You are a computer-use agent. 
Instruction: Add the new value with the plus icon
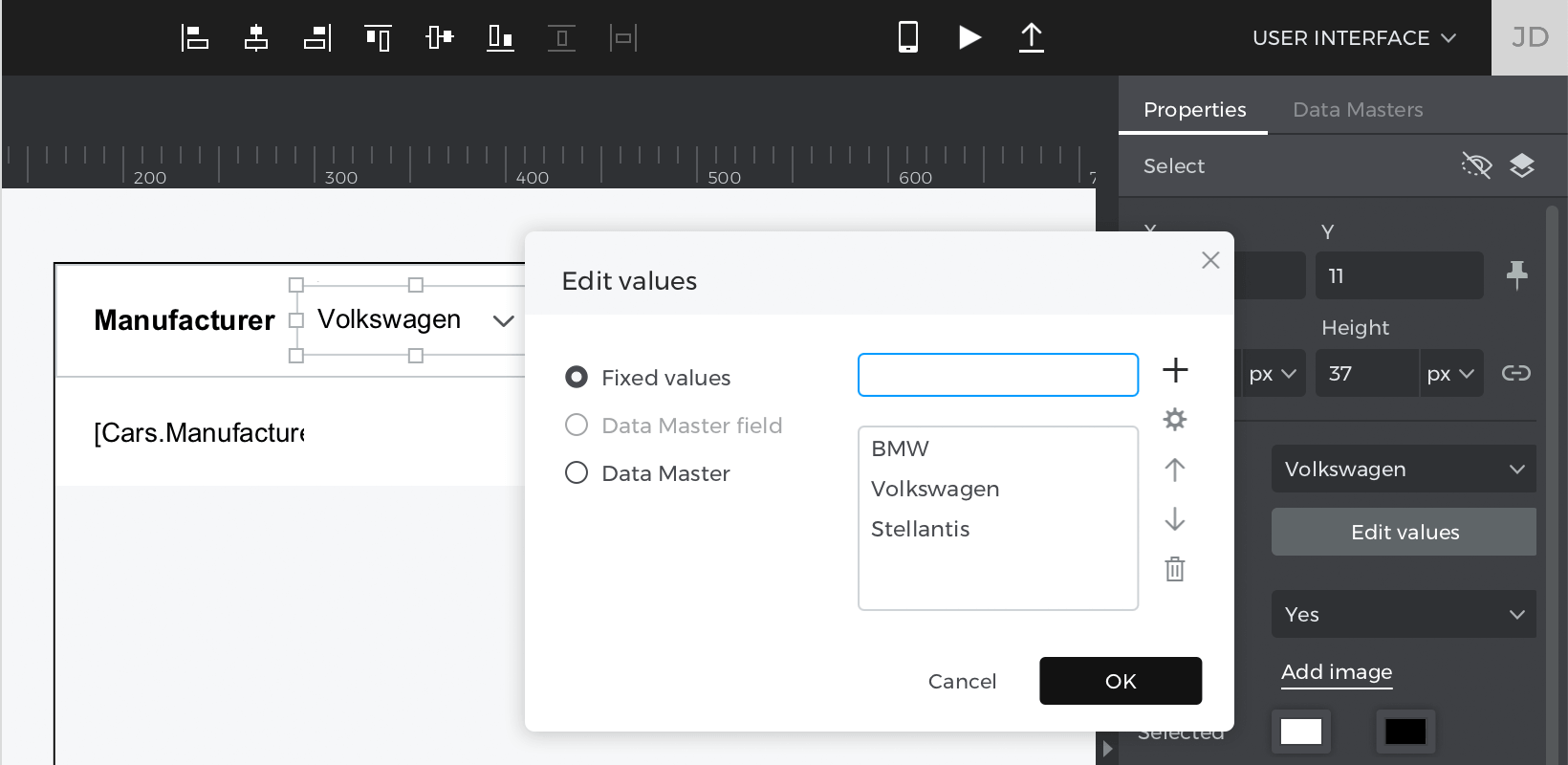coord(1175,370)
